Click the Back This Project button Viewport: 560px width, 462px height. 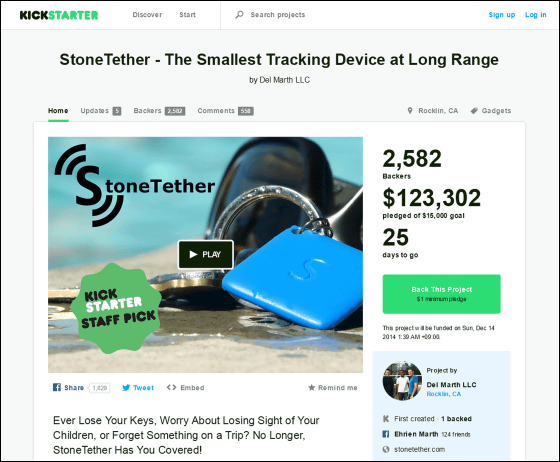(441, 294)
